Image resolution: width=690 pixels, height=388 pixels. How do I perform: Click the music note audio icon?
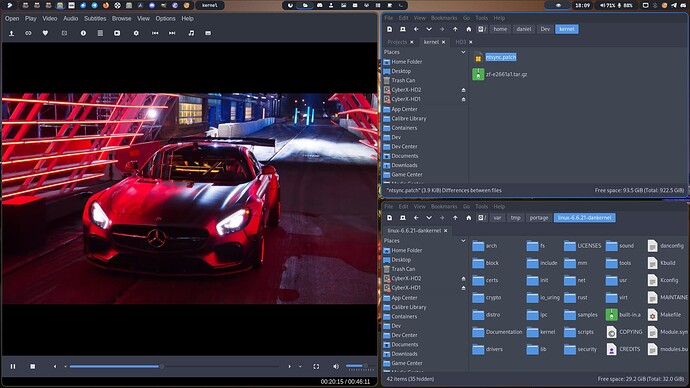(191, 33)
